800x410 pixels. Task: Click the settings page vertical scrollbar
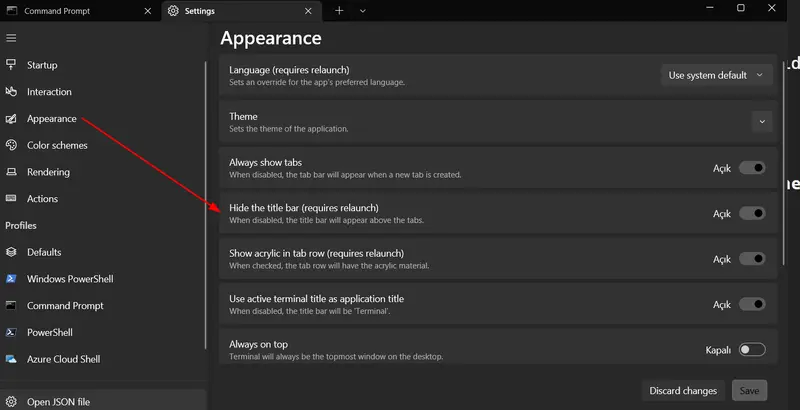point(784,163)
